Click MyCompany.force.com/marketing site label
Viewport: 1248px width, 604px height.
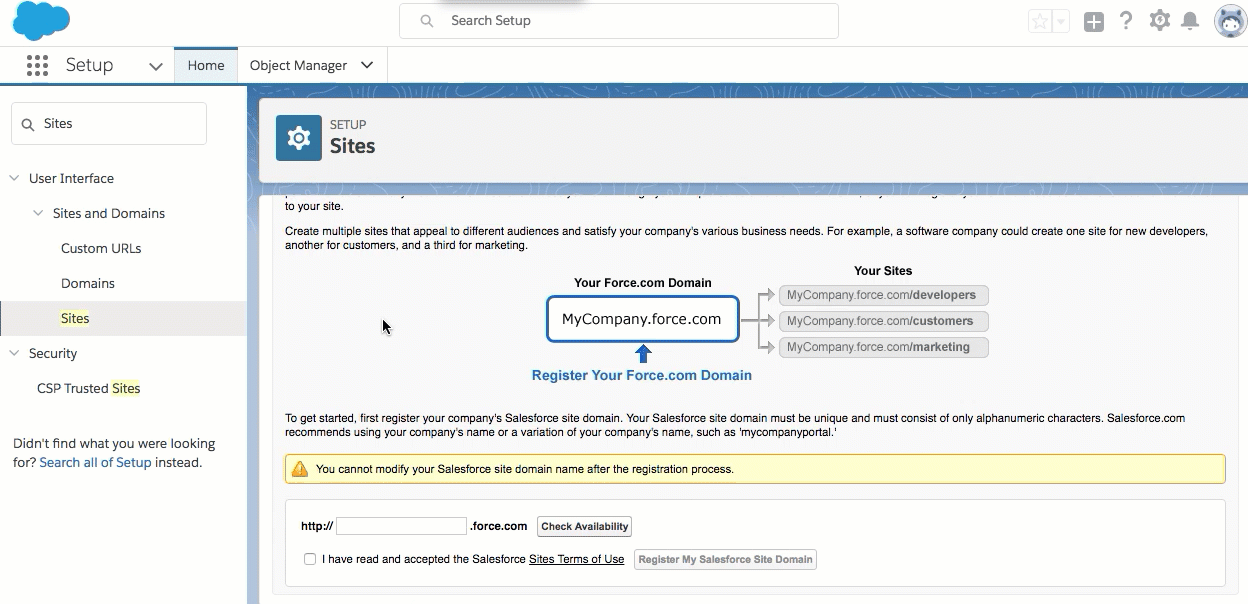(x=883, y=347)
